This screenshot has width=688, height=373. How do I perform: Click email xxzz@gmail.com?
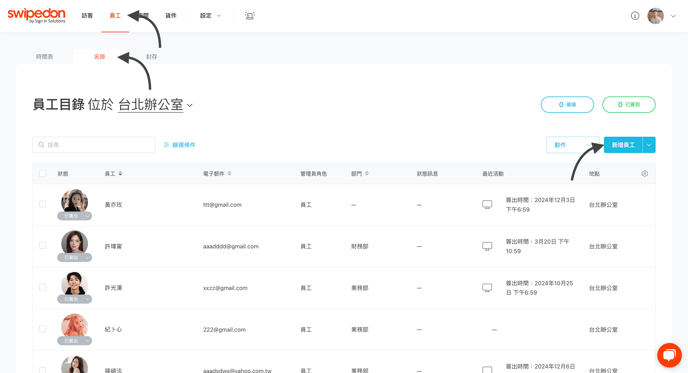[225, 288]
